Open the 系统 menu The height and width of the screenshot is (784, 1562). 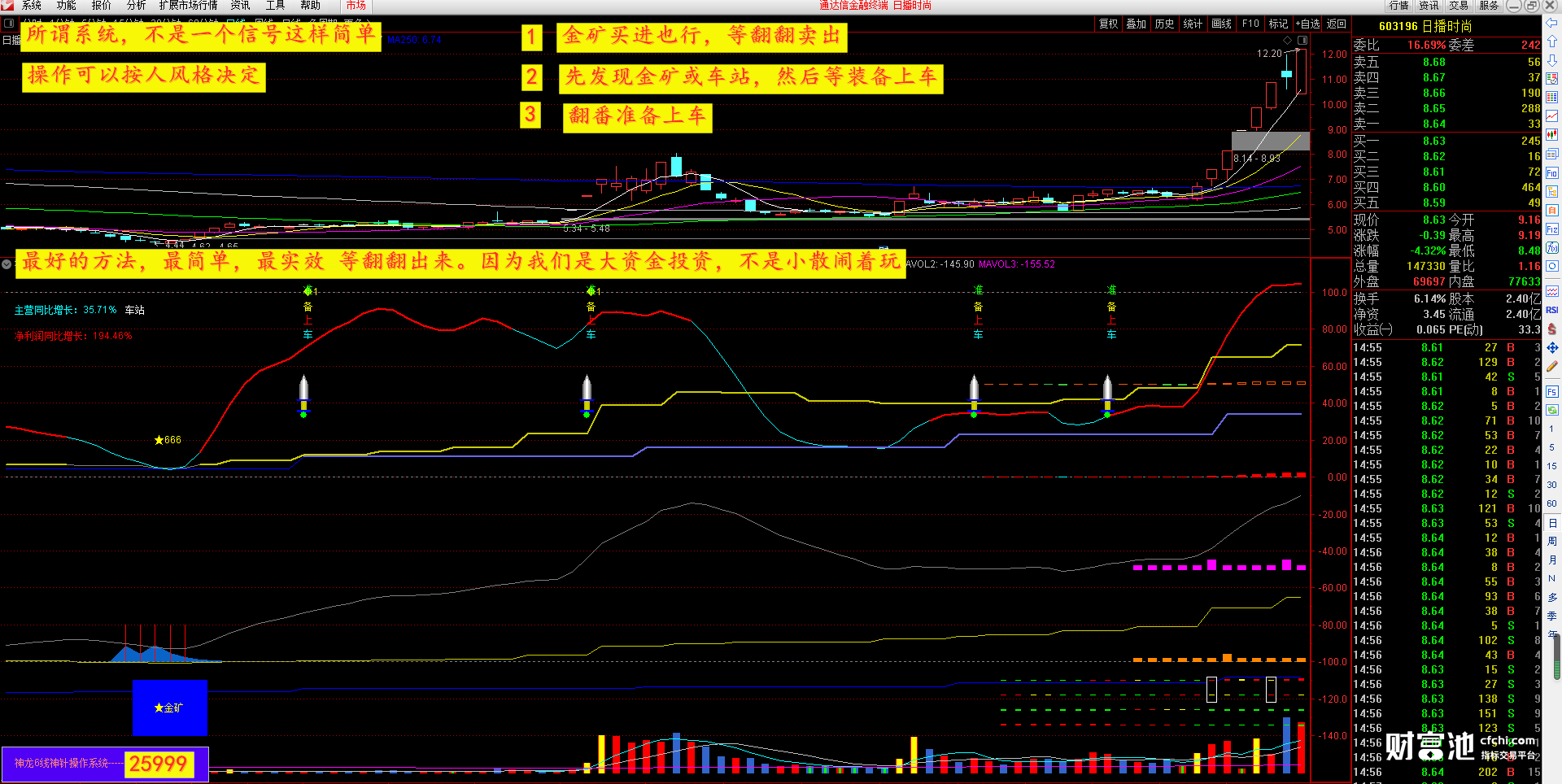[x=32, y=6]
